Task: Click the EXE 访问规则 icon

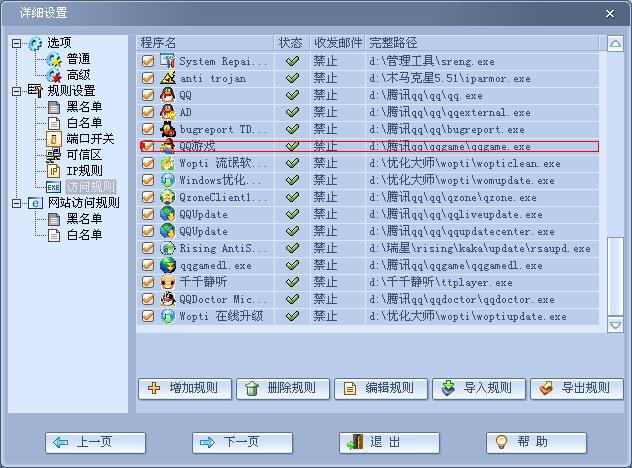Action: coord(54,187)
